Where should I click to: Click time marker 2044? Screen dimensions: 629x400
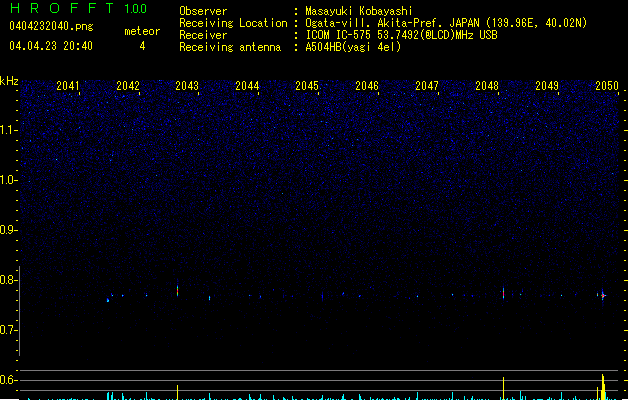247,86
